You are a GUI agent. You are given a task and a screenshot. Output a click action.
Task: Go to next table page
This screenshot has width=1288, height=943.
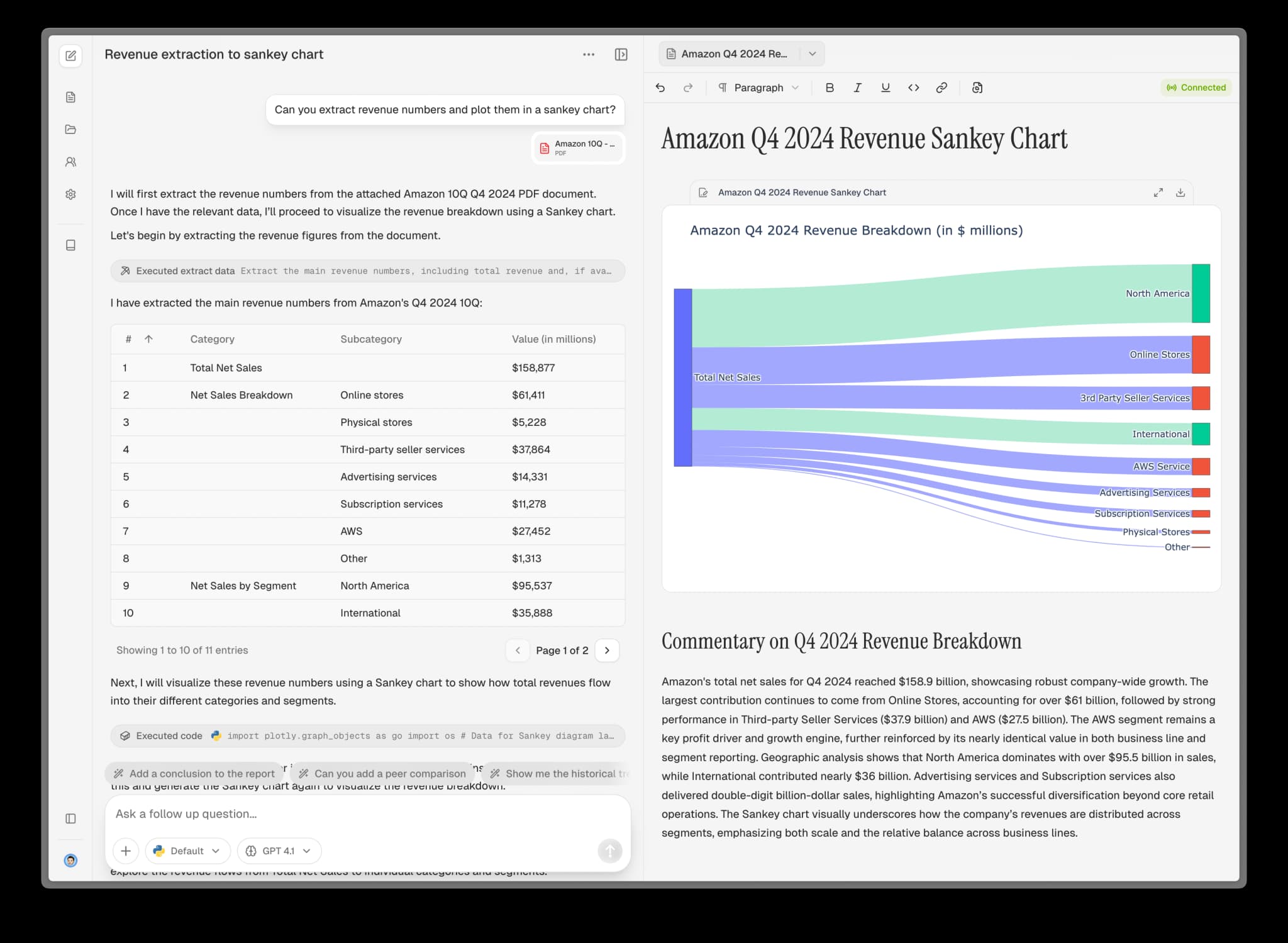(x=607, y=650)
